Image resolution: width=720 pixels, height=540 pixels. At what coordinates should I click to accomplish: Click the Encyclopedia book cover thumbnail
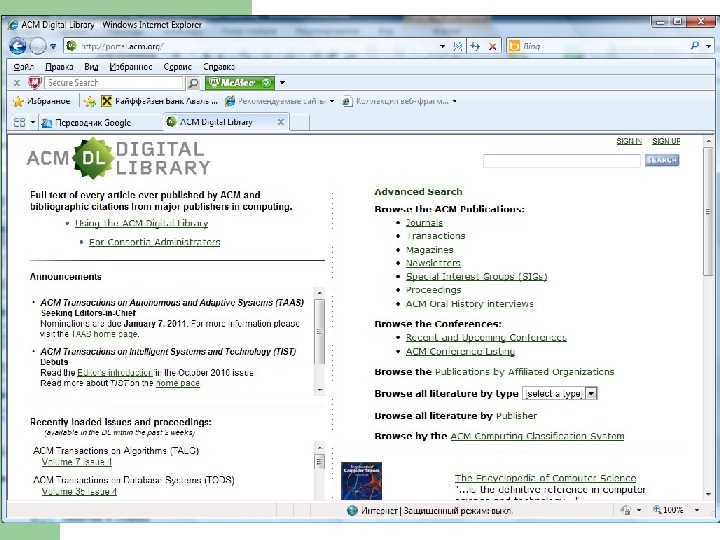pyautogui.click(x=361, y=481)
